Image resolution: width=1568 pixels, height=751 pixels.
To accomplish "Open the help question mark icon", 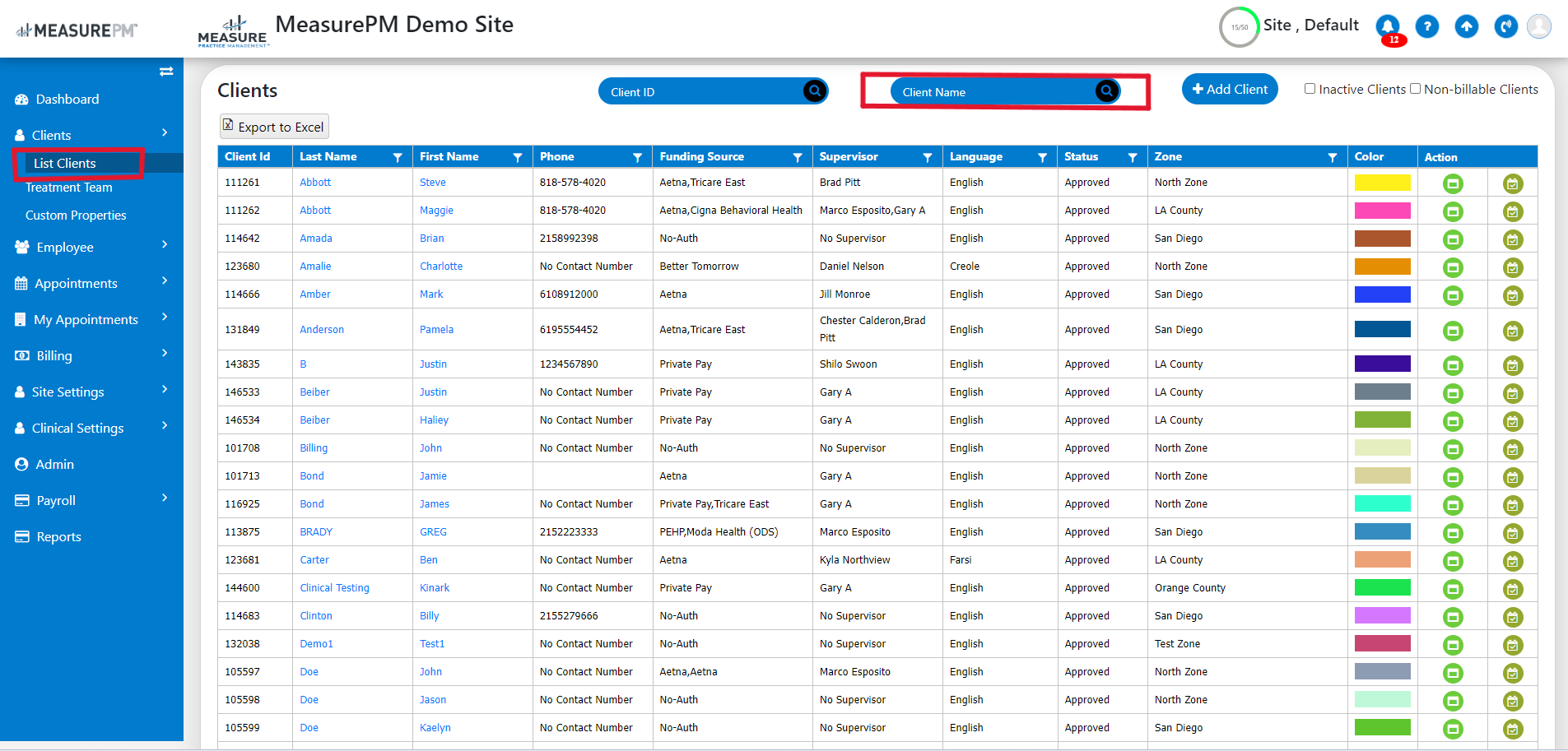I will (x=1427, y=27).
